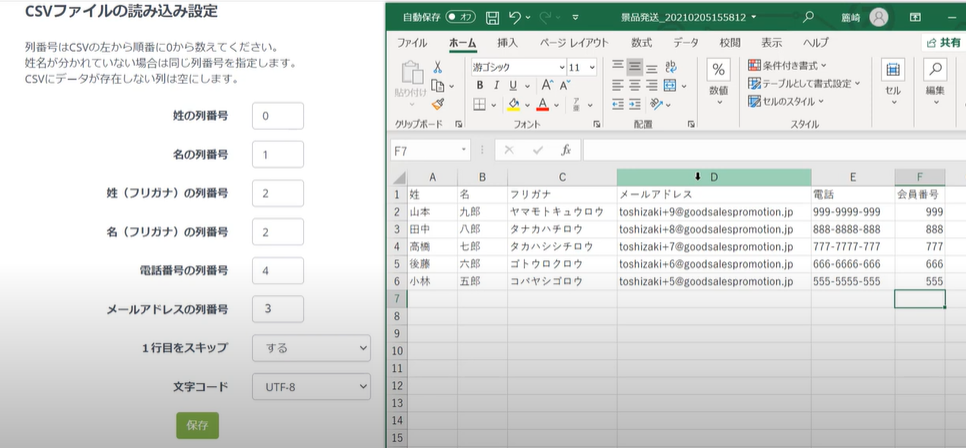The image size is (966, 448).
Task: Click the Orientation text angle icon
Action: click(x=655, y=104)
